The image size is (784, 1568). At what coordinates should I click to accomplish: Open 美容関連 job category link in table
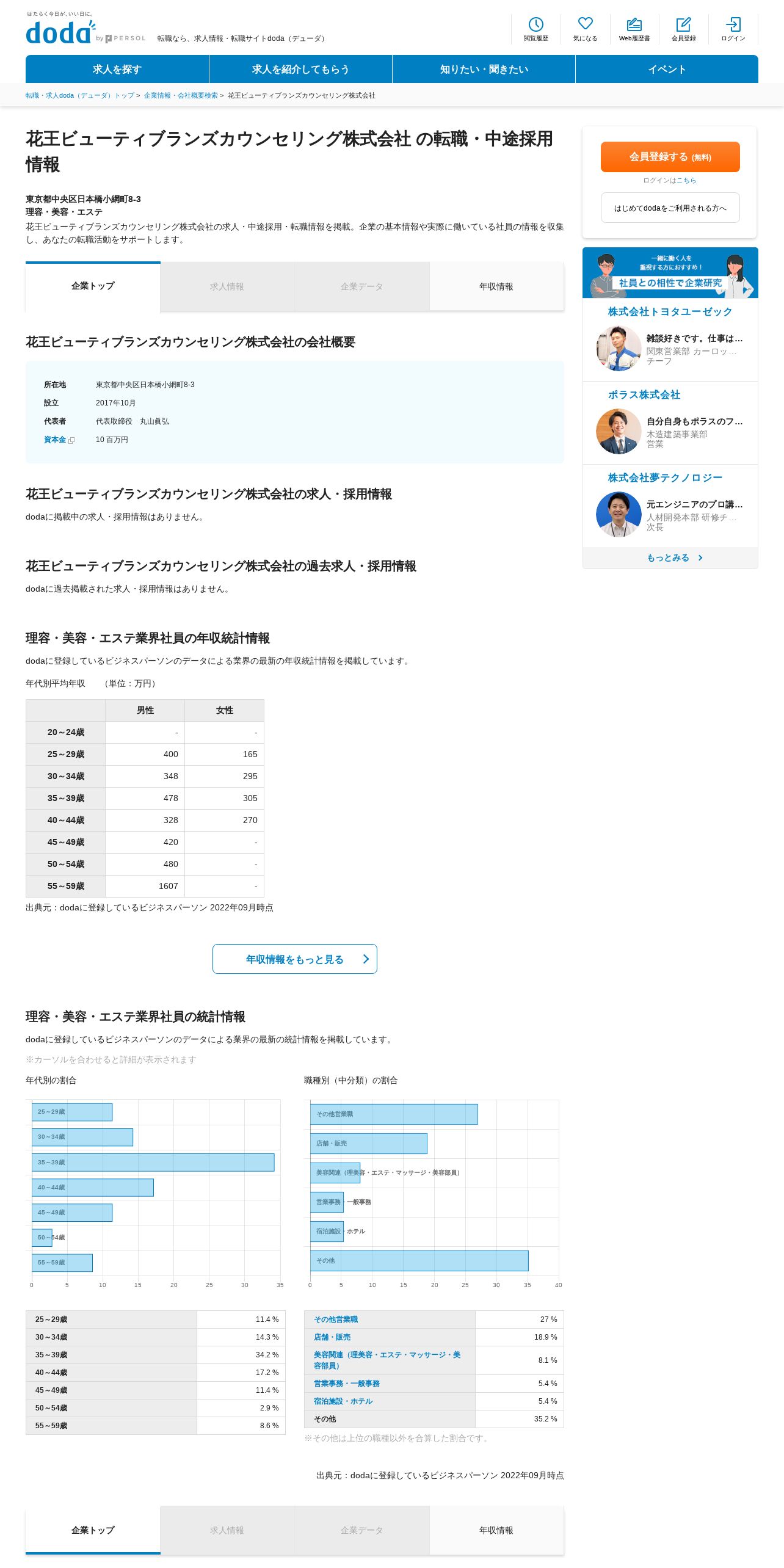tap(387, 1360)
